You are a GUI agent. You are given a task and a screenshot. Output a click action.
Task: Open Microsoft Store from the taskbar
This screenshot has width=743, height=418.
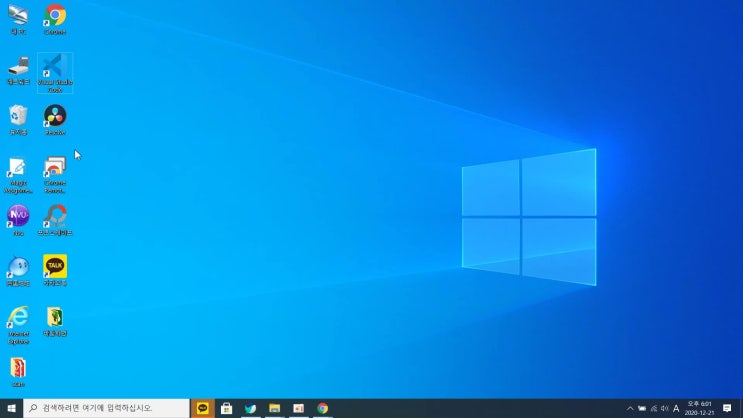(x=227, y=408)
